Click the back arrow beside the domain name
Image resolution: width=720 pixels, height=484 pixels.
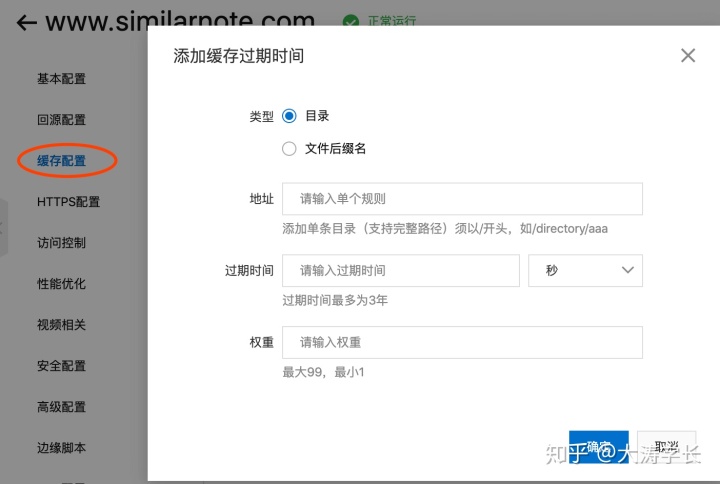tap(26, 22)
